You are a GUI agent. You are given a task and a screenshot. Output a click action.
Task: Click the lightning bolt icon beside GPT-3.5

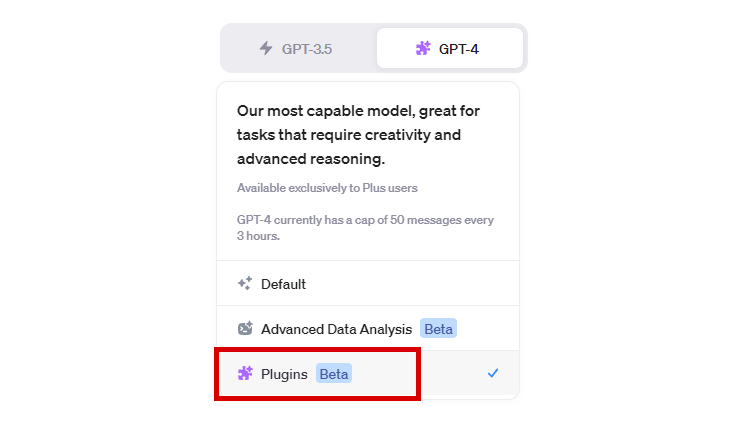tap(266, 48)
